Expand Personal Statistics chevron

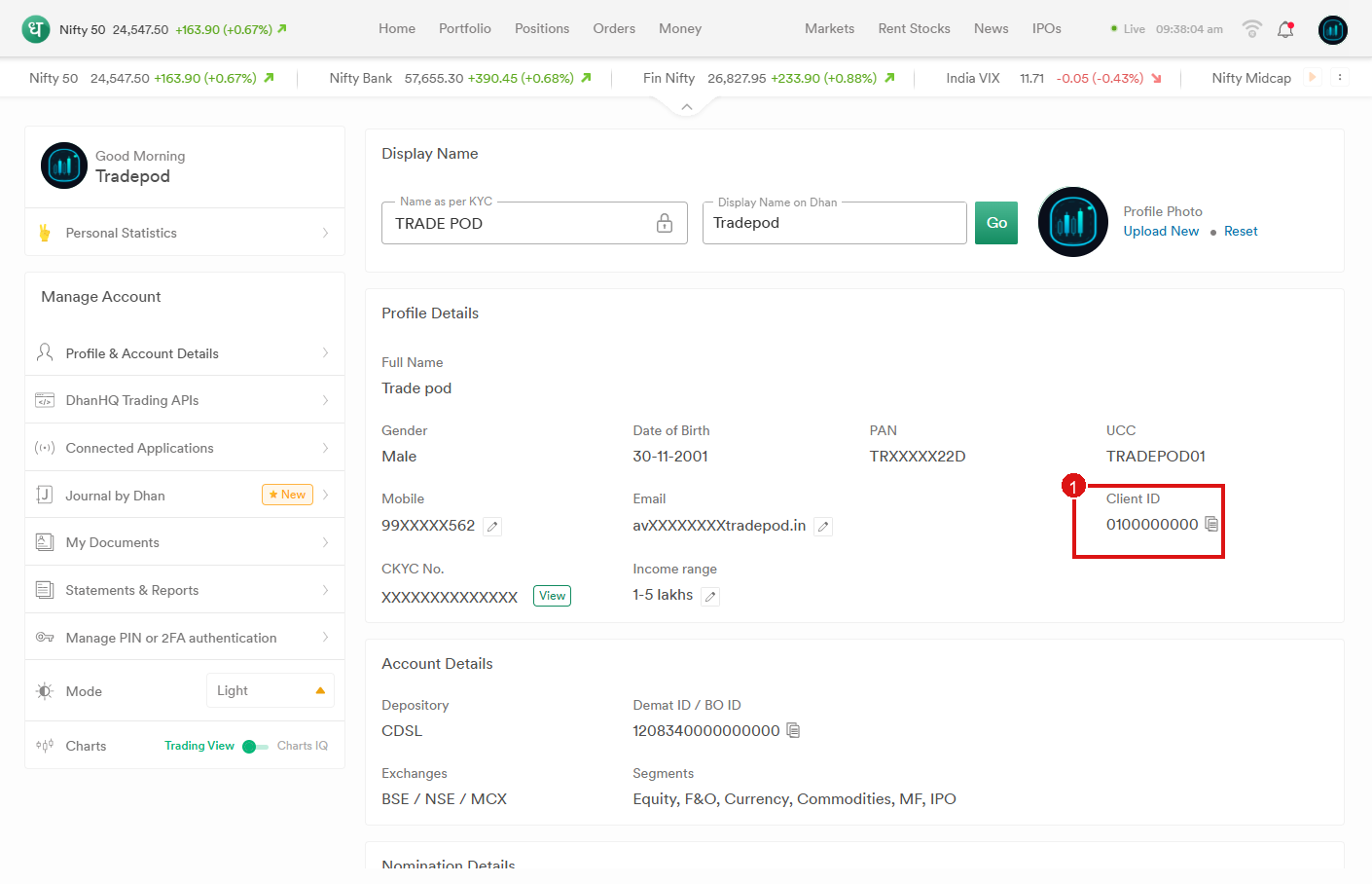tap(326, 233)
